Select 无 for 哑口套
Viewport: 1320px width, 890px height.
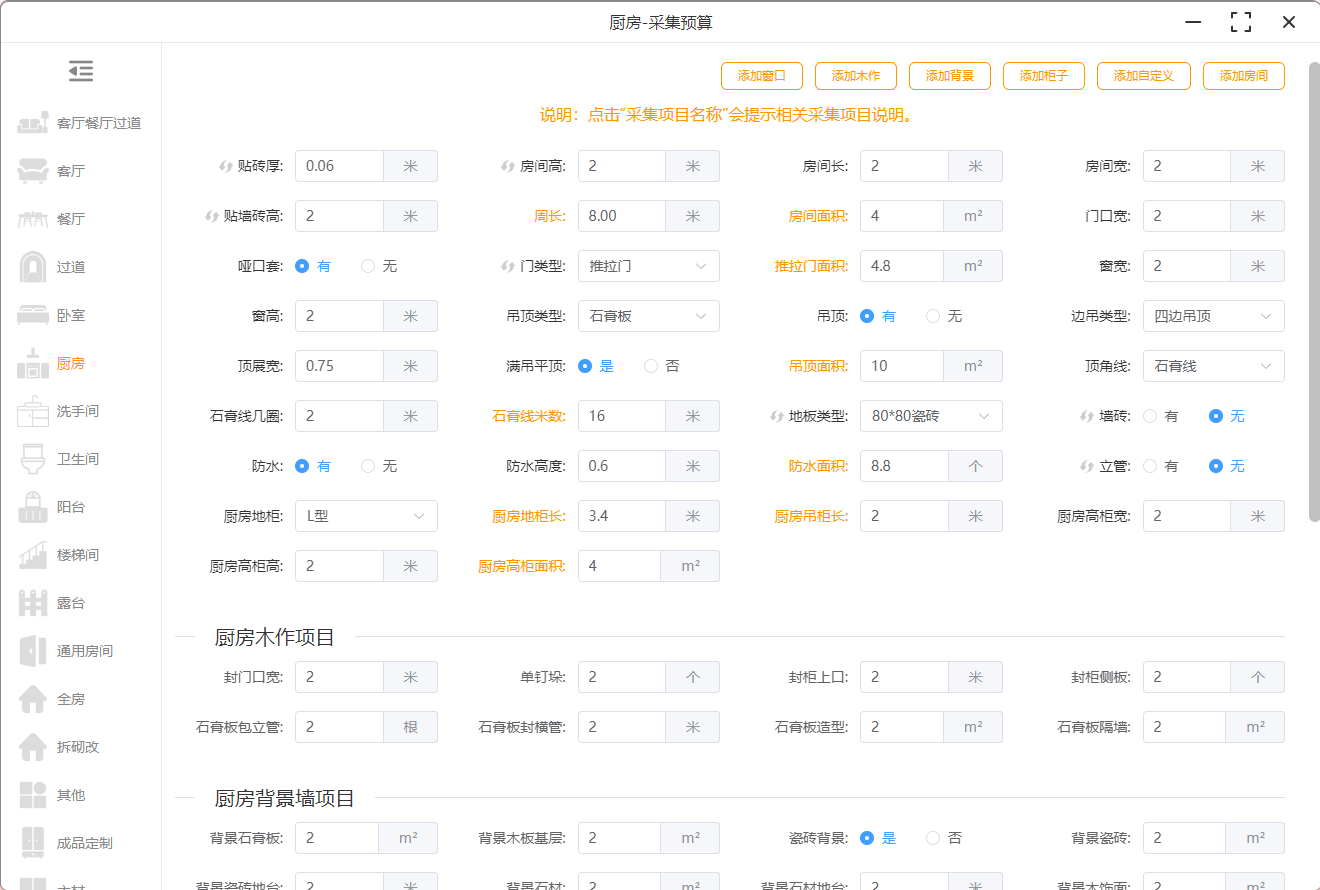[x=368, y=266]
